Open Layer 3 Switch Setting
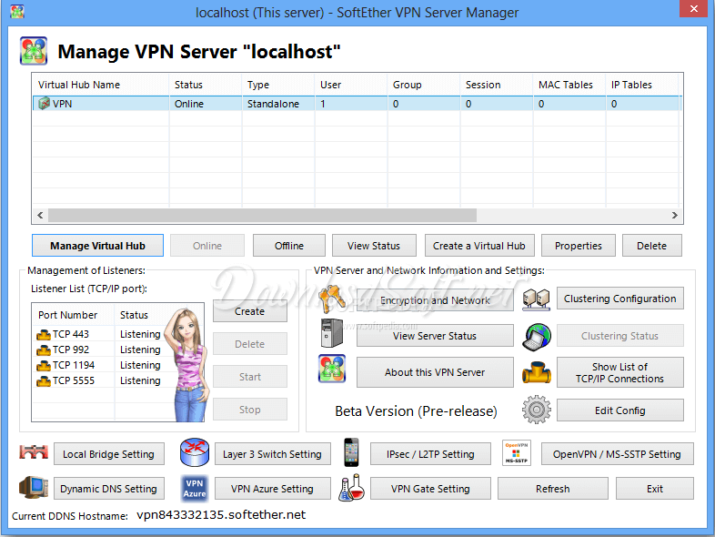This screenshot has width=715, height=537. [273, 454]
